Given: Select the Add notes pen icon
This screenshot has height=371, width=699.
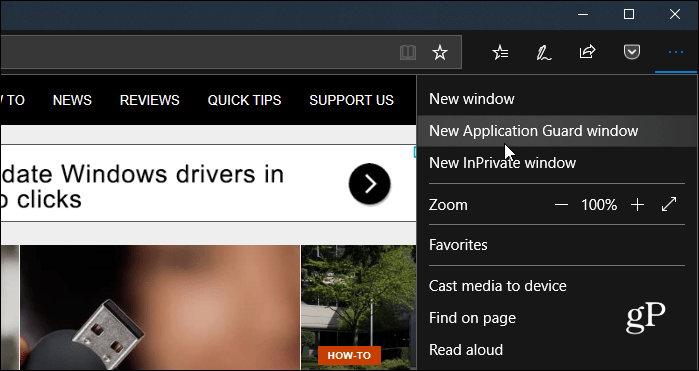Looking at the screenshot, I should tap(543, 53).
